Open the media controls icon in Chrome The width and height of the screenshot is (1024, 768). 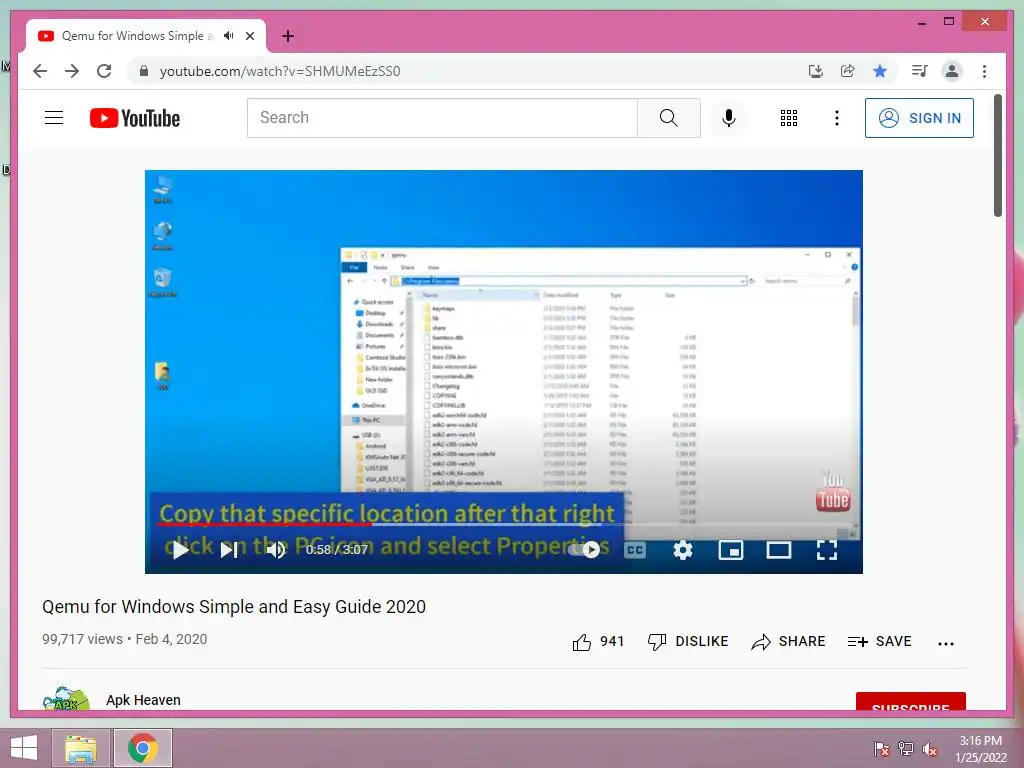(x=920, y=71)
